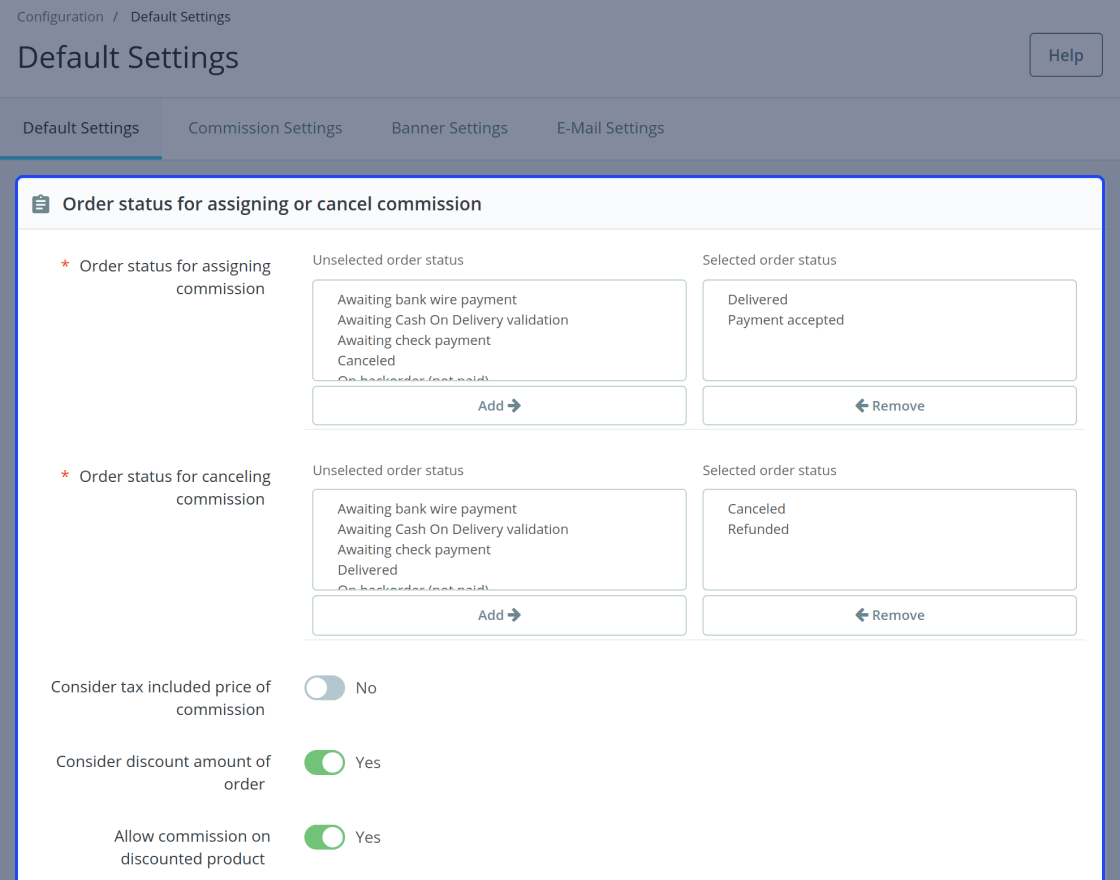The image size is (1120, 880).
Task: Select Refunded in canceling selected list
Action: click(x=759, y=529)
